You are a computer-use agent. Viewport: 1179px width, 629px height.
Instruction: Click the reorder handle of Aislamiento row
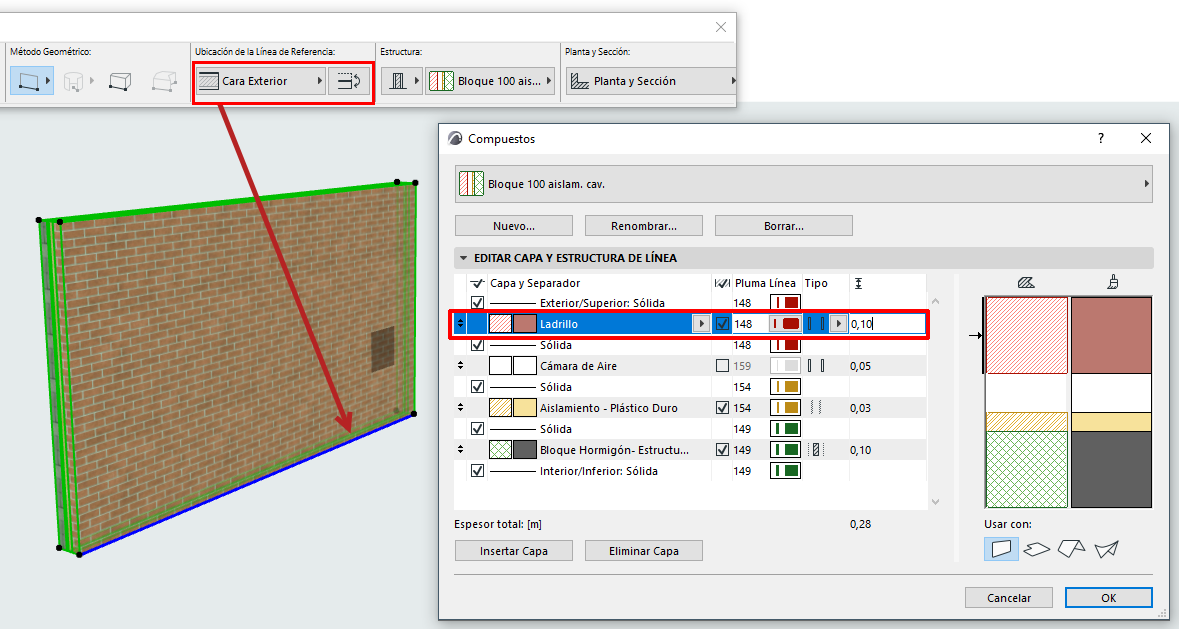pyautogui.click(x=460, y=408)
